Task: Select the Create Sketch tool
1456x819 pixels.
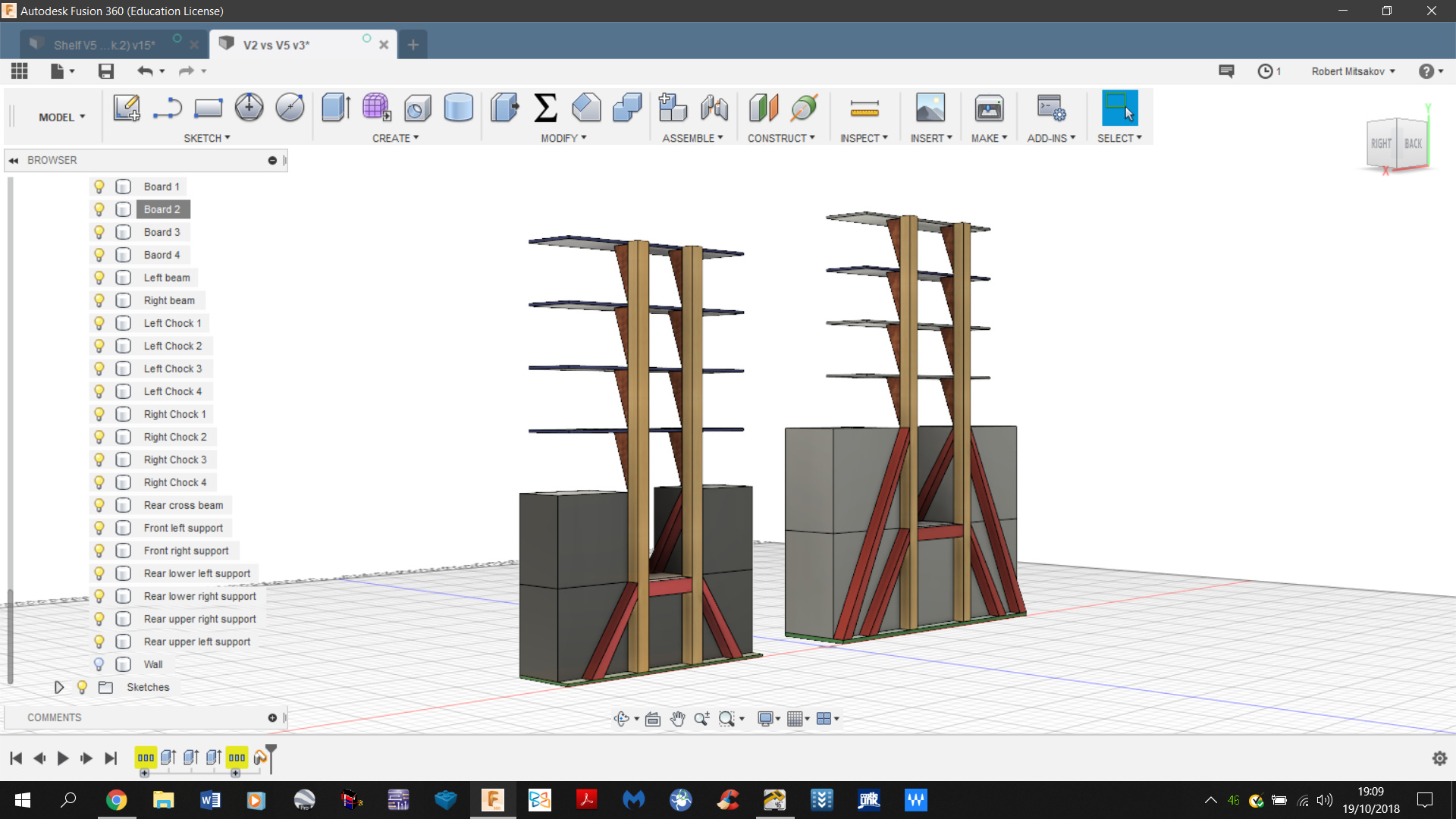Action: point(127,108)
